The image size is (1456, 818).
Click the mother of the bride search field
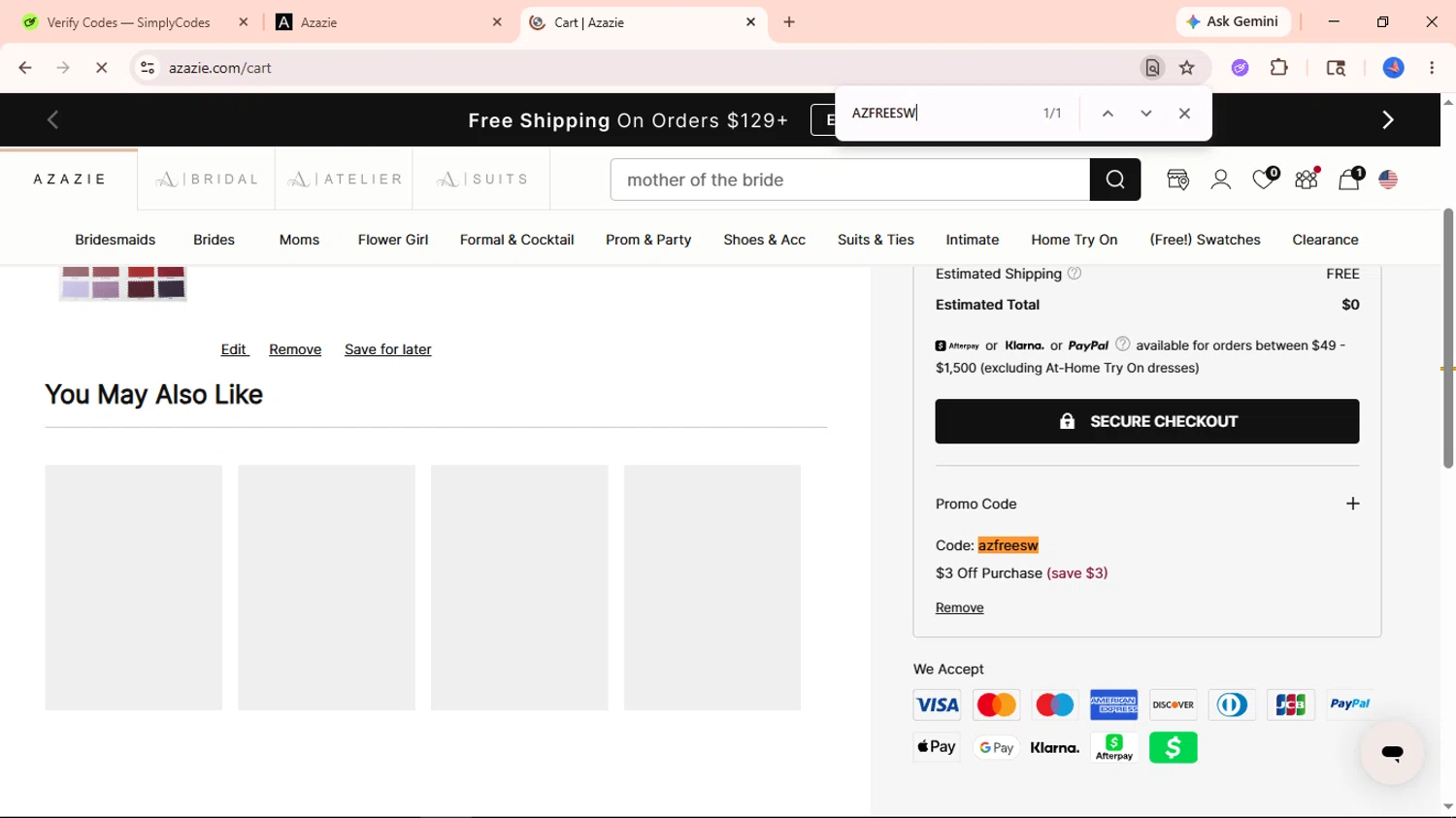pos(850,180)
